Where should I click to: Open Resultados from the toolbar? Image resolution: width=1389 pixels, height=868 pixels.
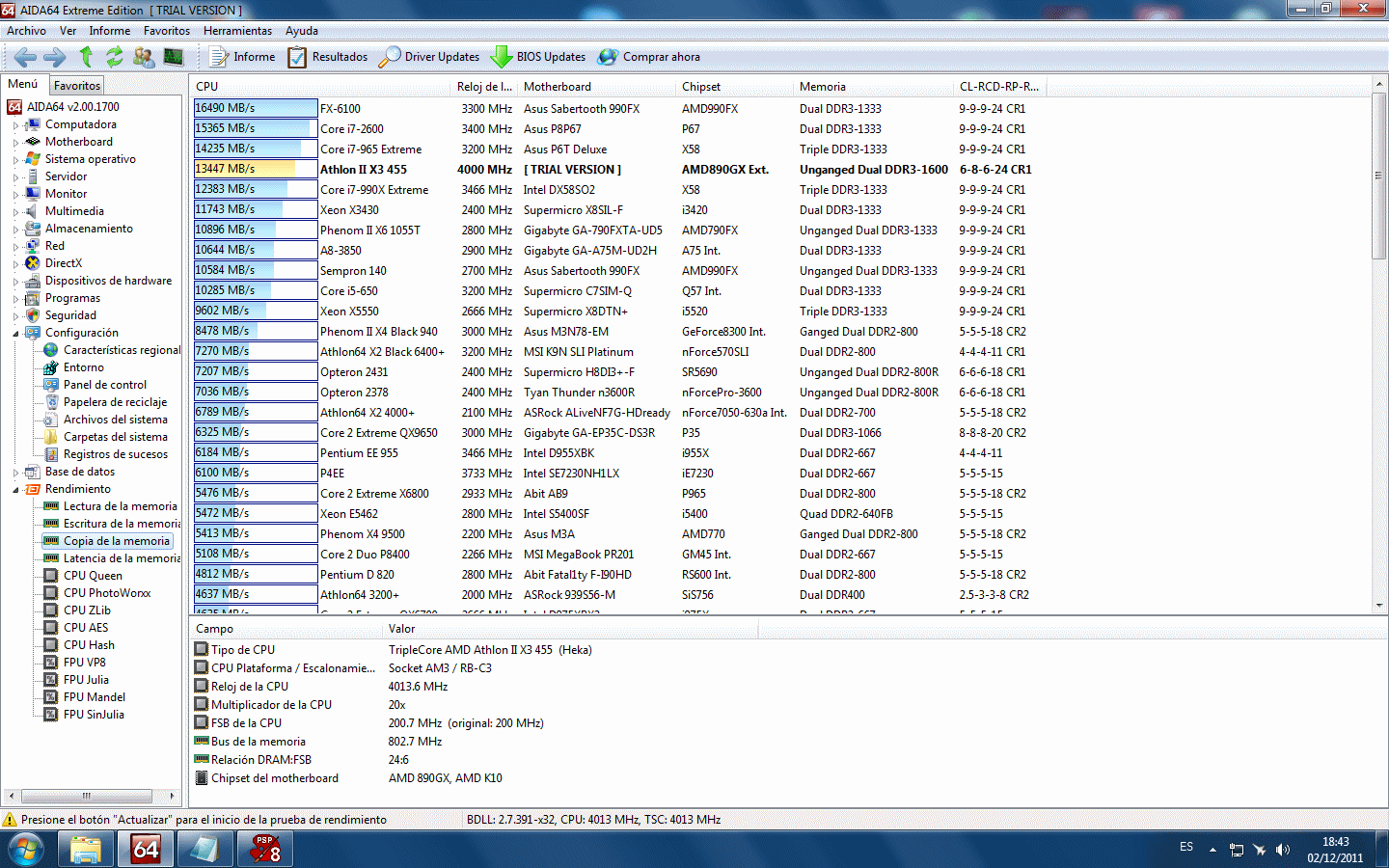coord(328,57)
